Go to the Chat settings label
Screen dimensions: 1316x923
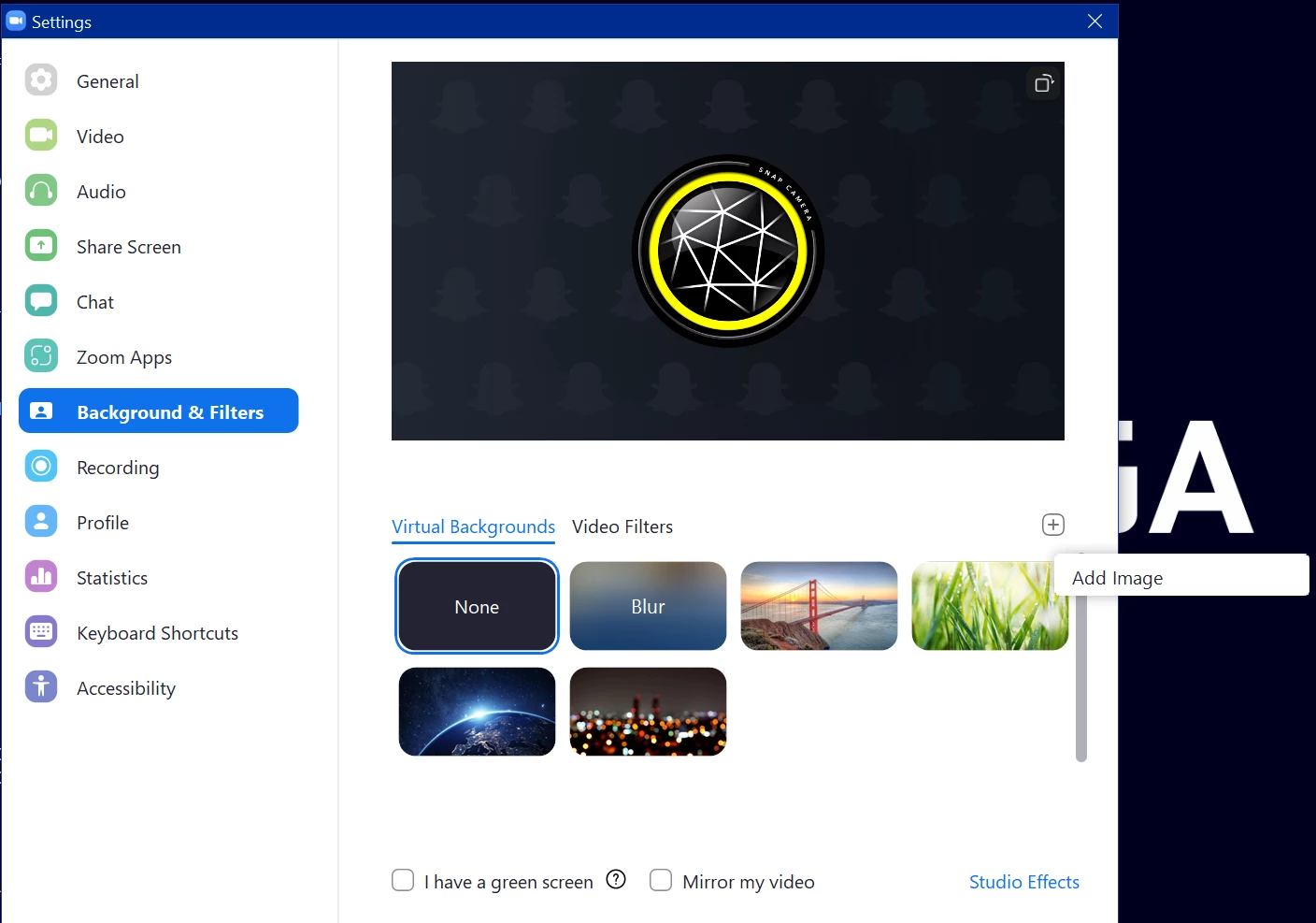coord(95,302)
